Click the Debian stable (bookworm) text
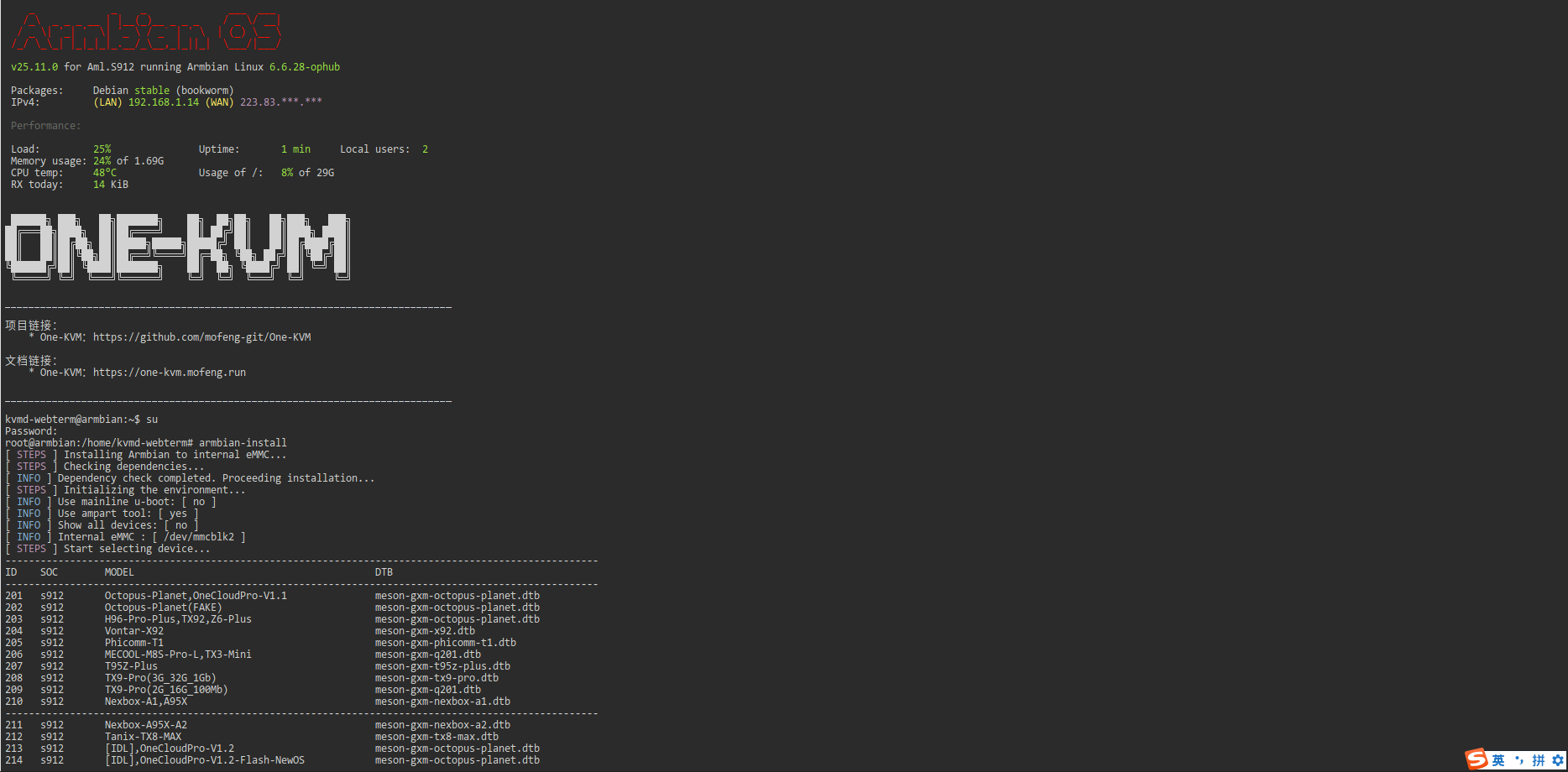This screenshot has width=1568, height=772. tap(163, 91)
